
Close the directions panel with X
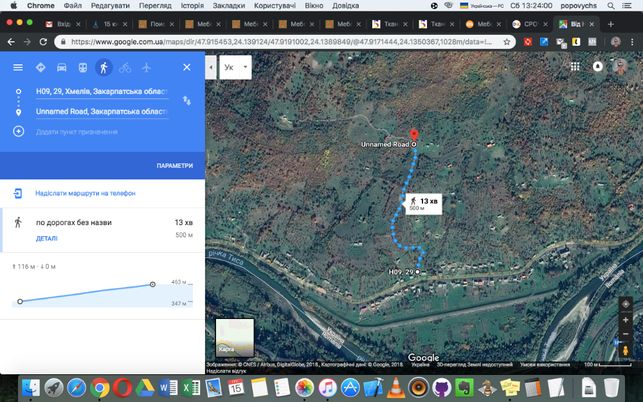187,67
